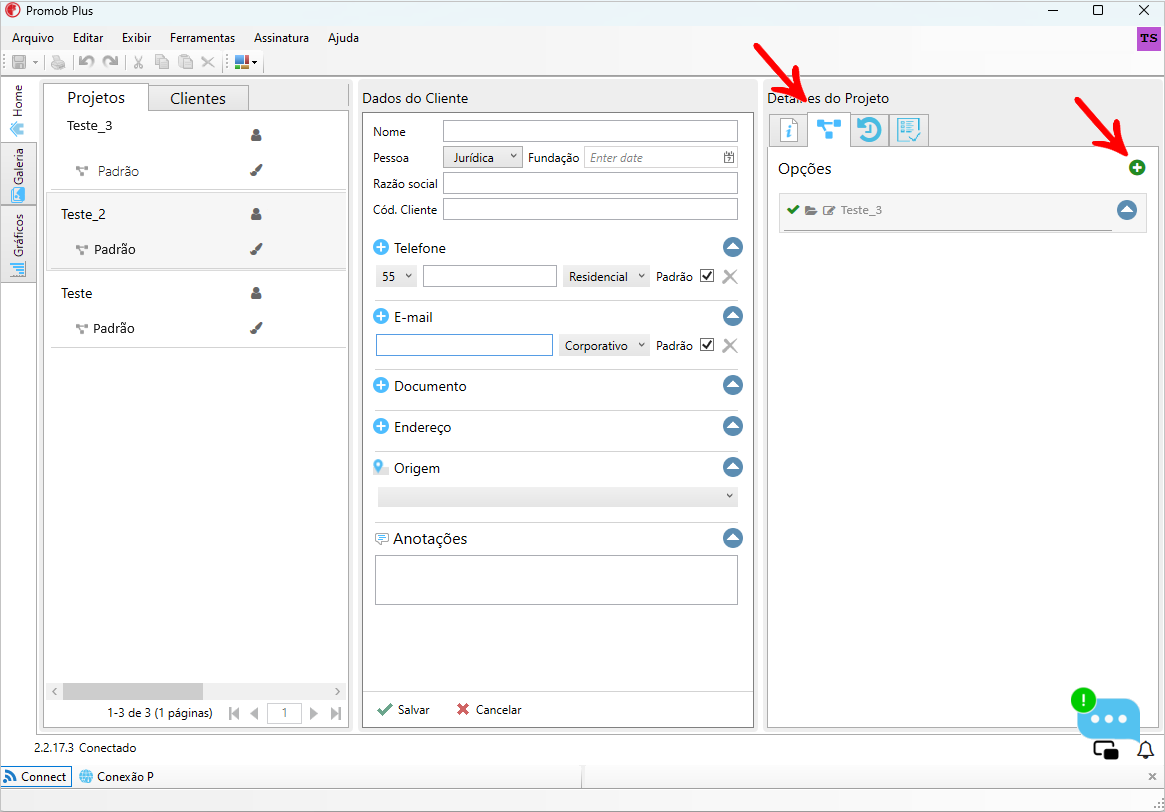Image resolution: width=1165 pixels, height=812 pixels.
Task: Click the Razão social input field
Action: point(590,183)
